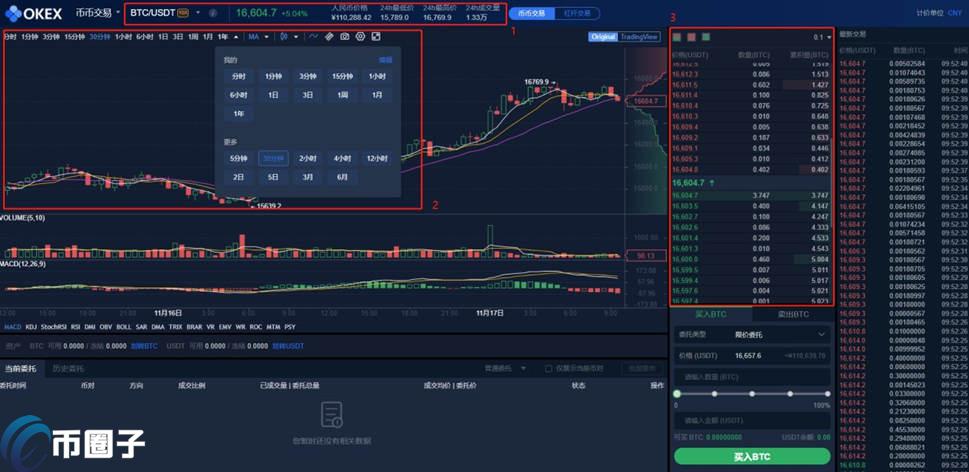This screenshot has width=969, height=472.
Task: Select the KDJ indicator tab
Action: (31, 327)
